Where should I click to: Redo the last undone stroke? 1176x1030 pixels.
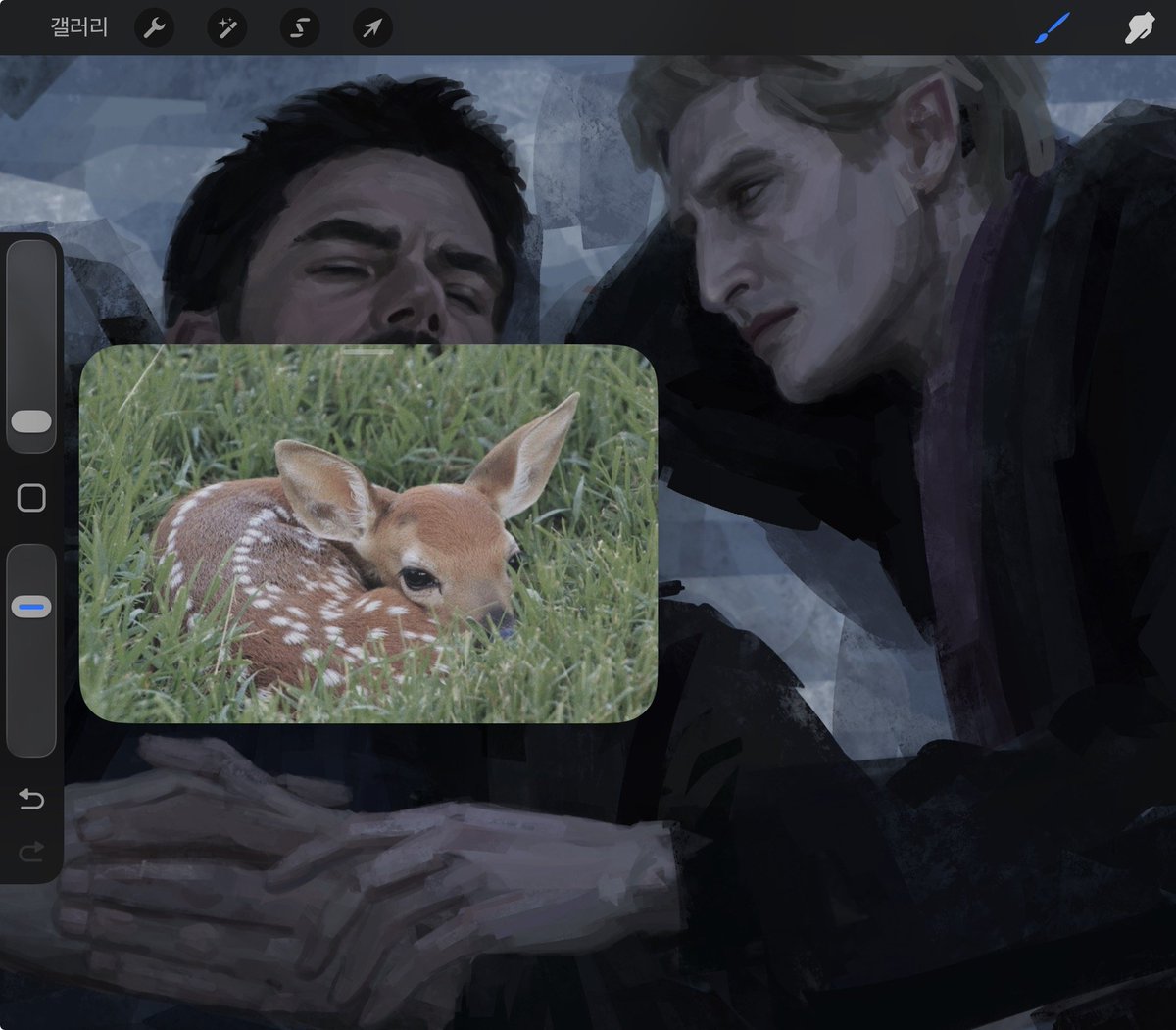[x=31, y=852]
